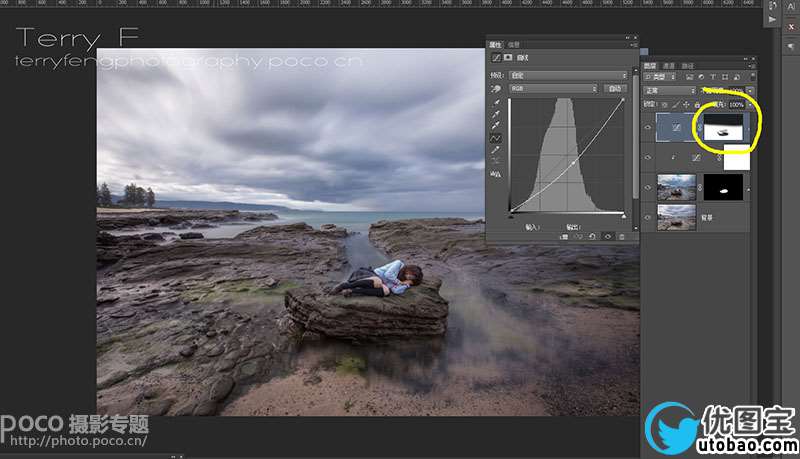Activate the on-image adjustment hand tool
This screenshot has width=800, height=459.
click(x=496, y=89)
